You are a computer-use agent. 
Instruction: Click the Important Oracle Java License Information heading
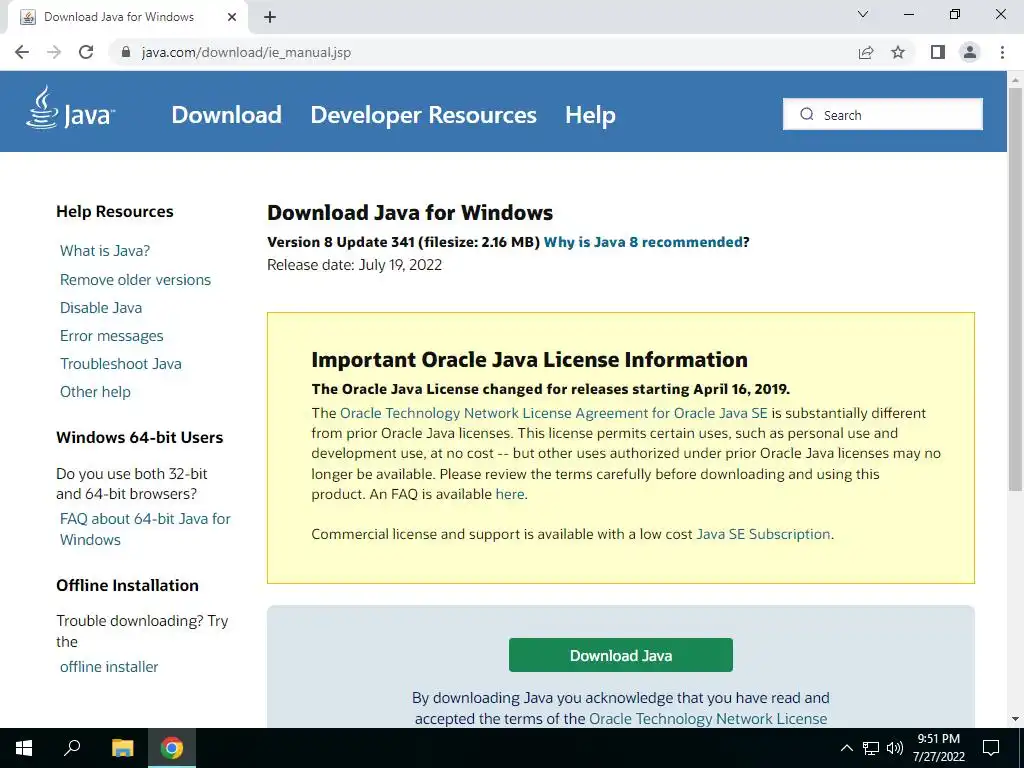530,360
